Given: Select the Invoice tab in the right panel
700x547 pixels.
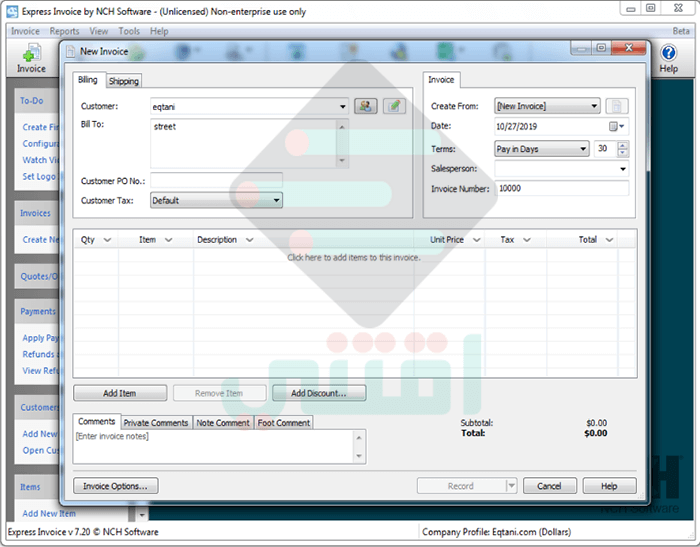Looking at the screenshot, I should click(441, 79).
